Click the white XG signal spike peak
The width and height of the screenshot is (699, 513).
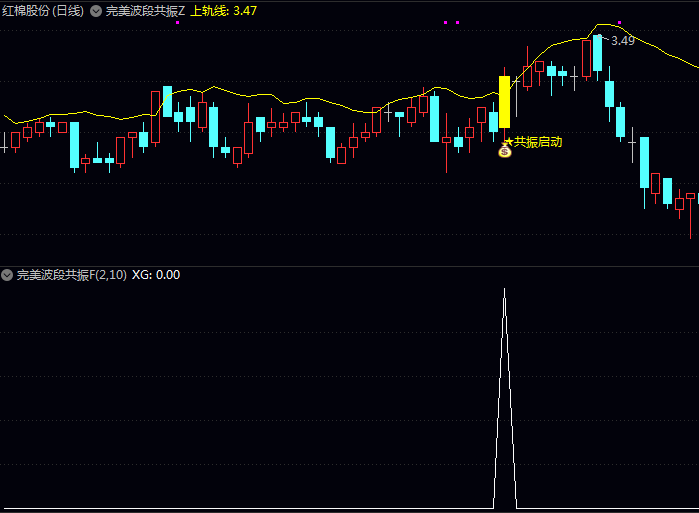tap(505, 290)
